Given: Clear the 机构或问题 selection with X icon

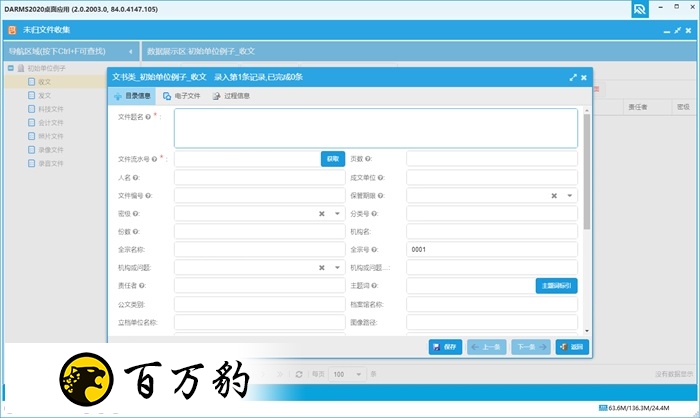Looking at the screenshot, I should (x=322, y=267).
